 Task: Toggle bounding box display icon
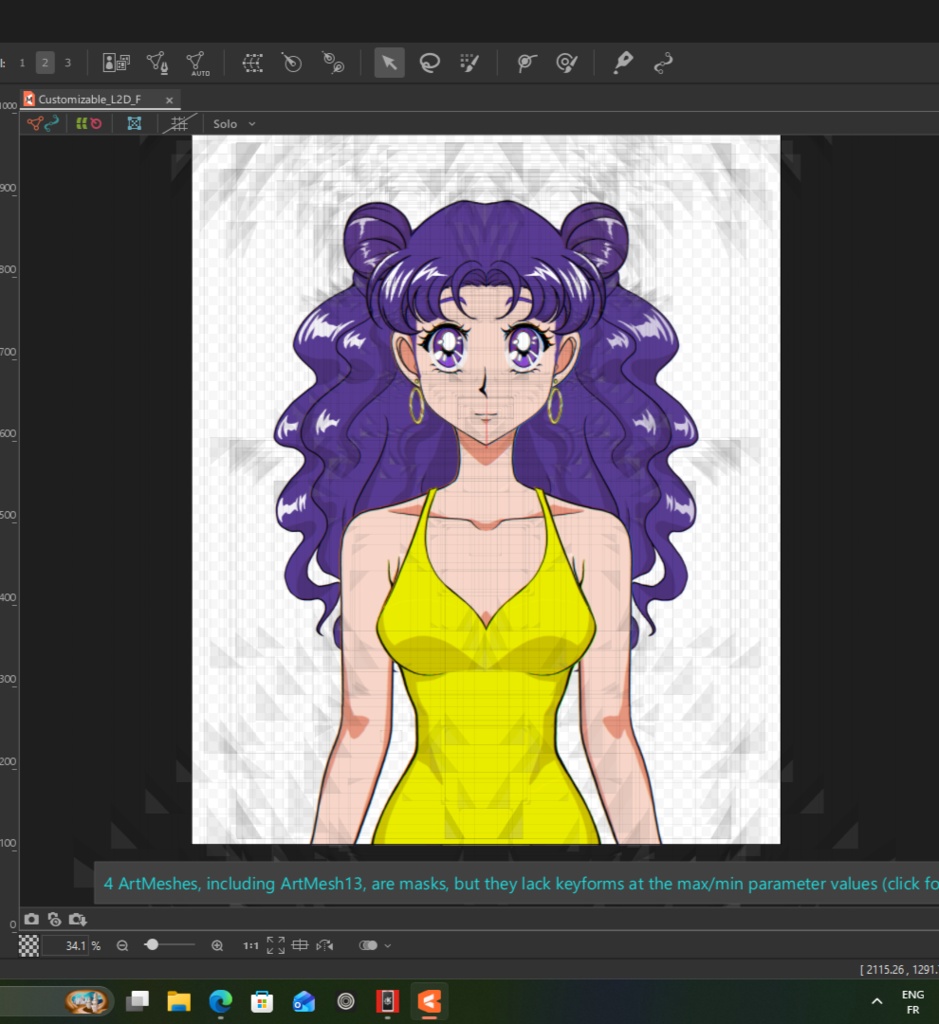135,123
